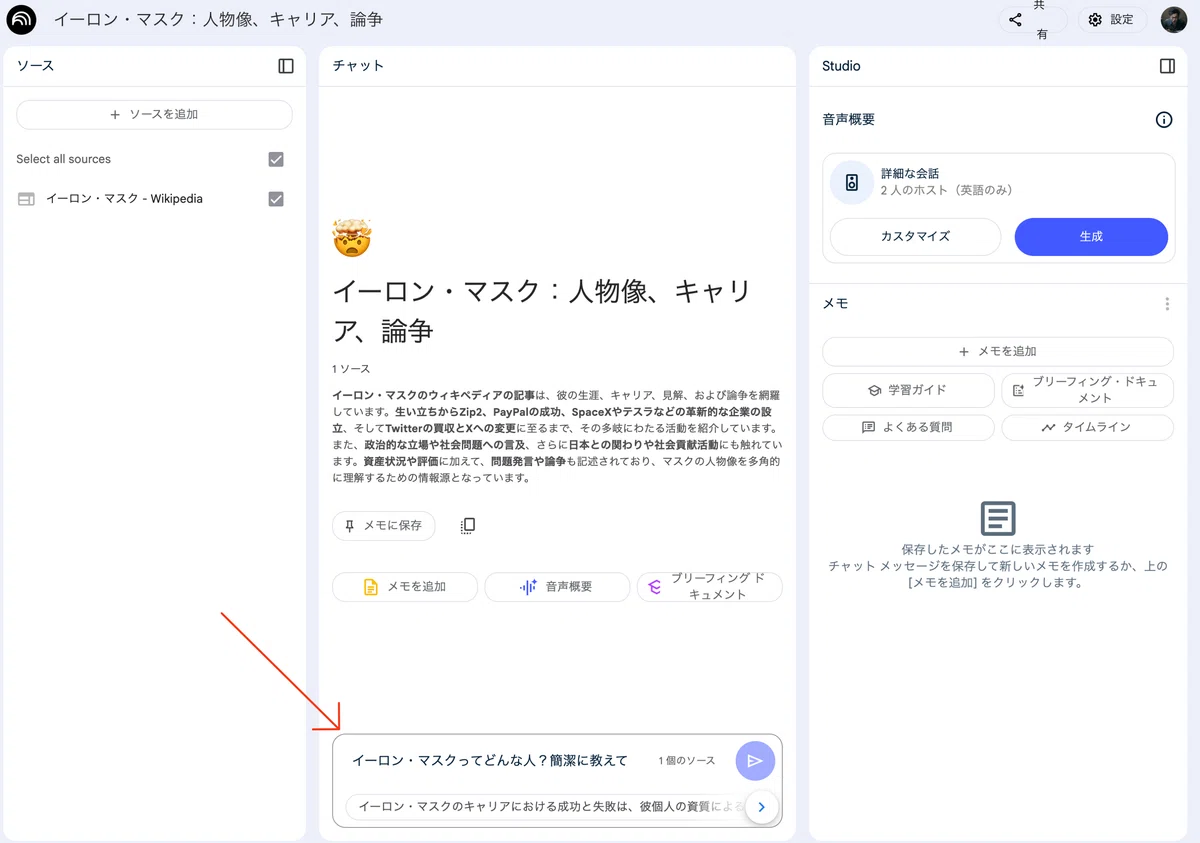Click the notebook title in the top bar
The image size is (1200, 843).
coord(218,20)
